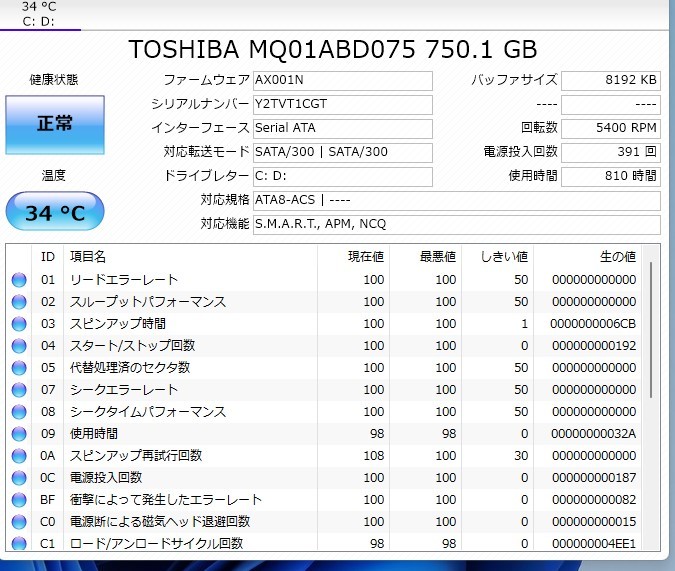The image size is (675, 571).
Task: Click status circle for ID 0C row
Action: [x=19, y=478]
